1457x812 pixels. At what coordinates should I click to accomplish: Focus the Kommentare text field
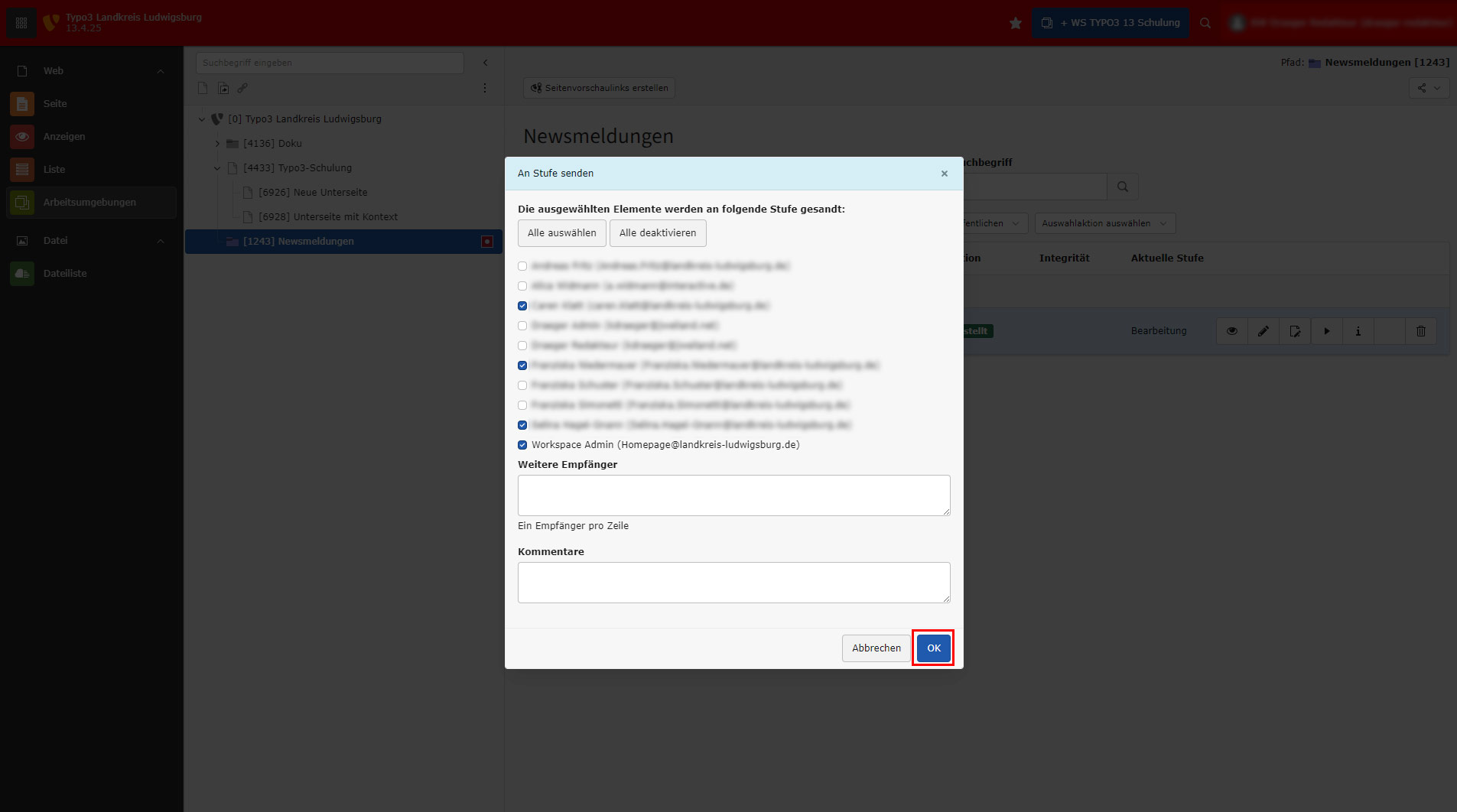733,583
